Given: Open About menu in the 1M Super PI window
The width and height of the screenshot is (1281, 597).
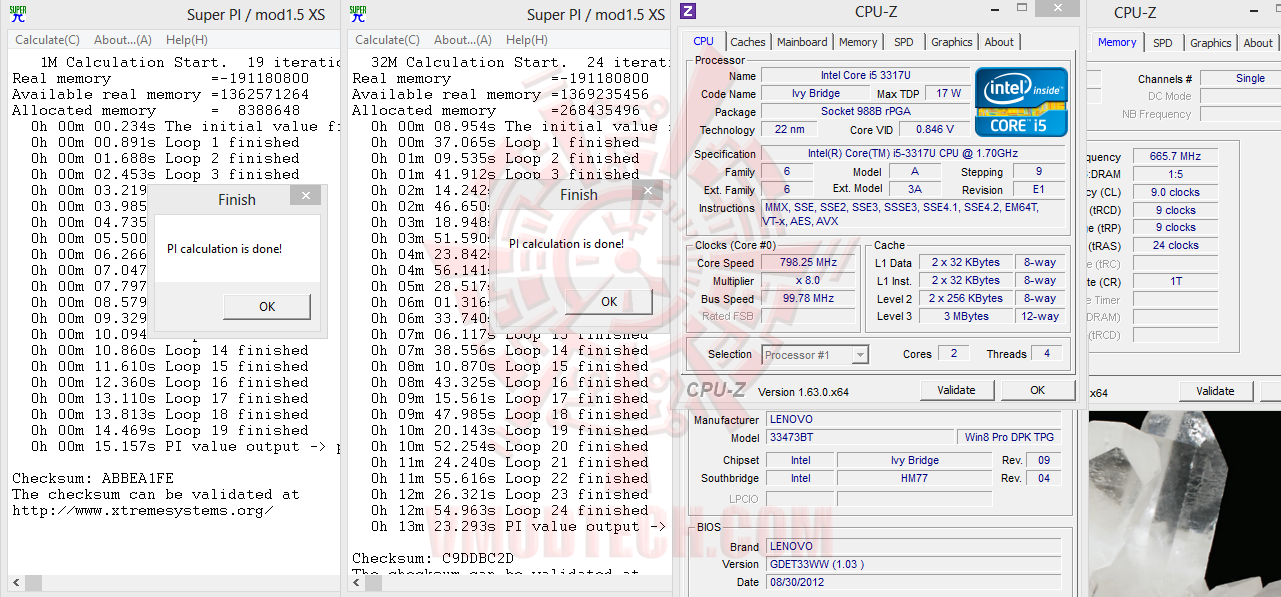Looking at the screenshot, I should (123, 40).
